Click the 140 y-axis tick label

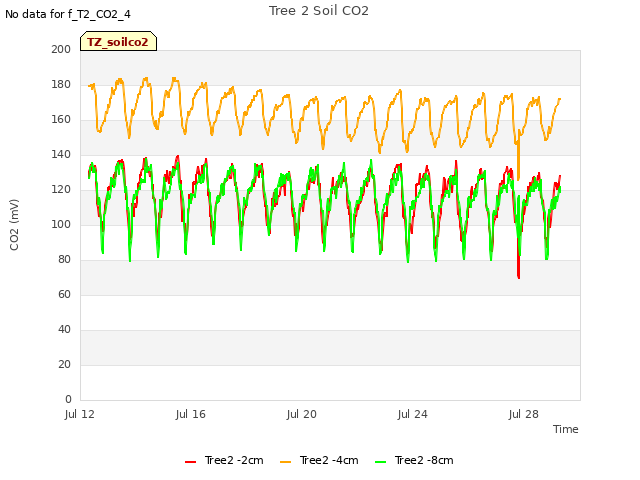[61, 154]
